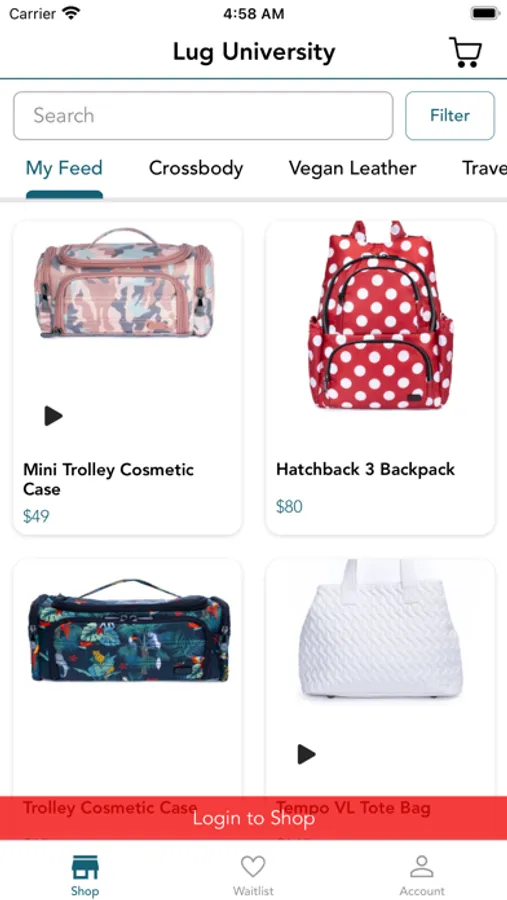The image size is (507, 900).
Task: Play the Tempo VL Tote Bag video
Action: click(x=306, y=754)
